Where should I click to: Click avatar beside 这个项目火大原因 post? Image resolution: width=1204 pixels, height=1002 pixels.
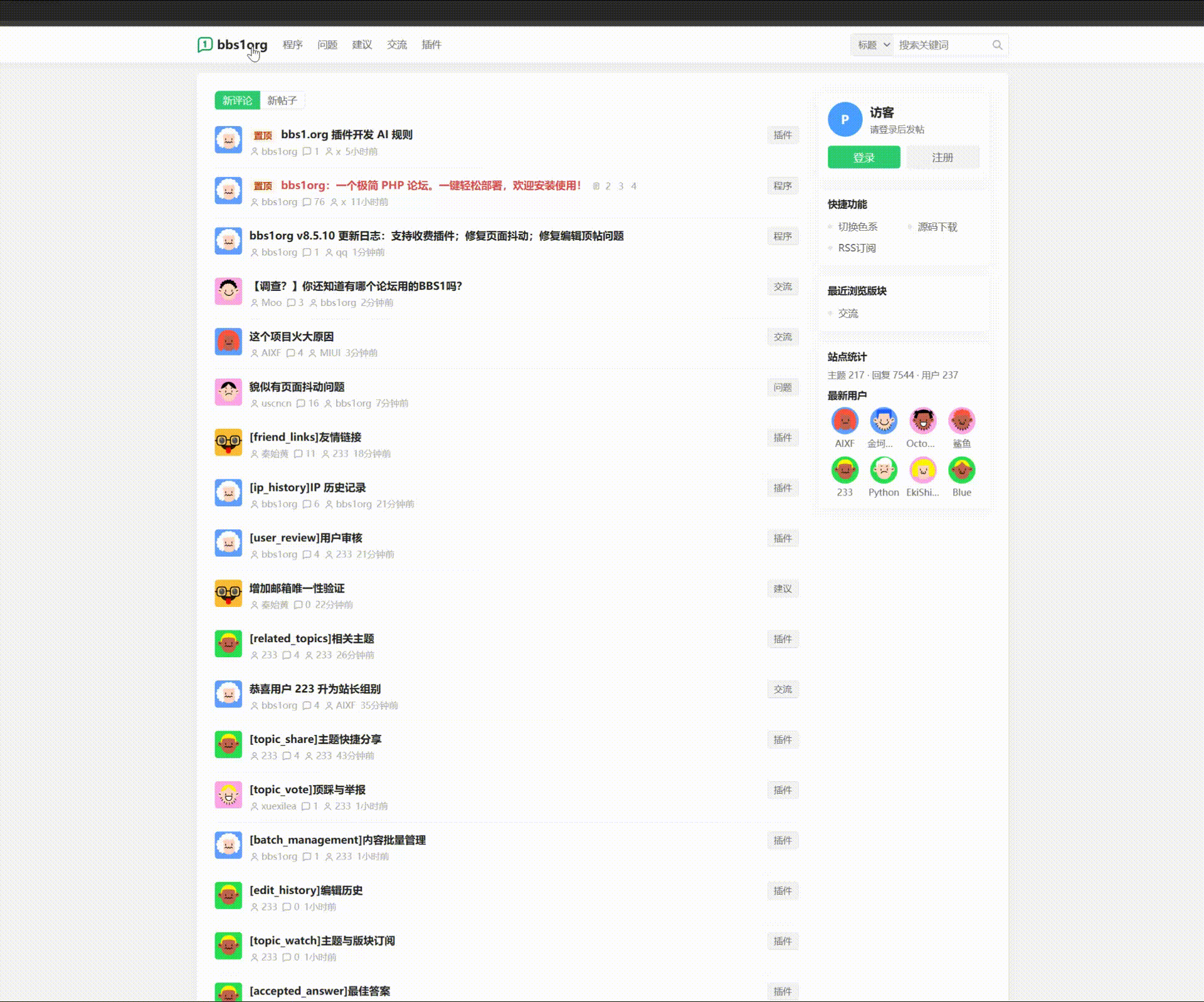[x=228, y=342]
